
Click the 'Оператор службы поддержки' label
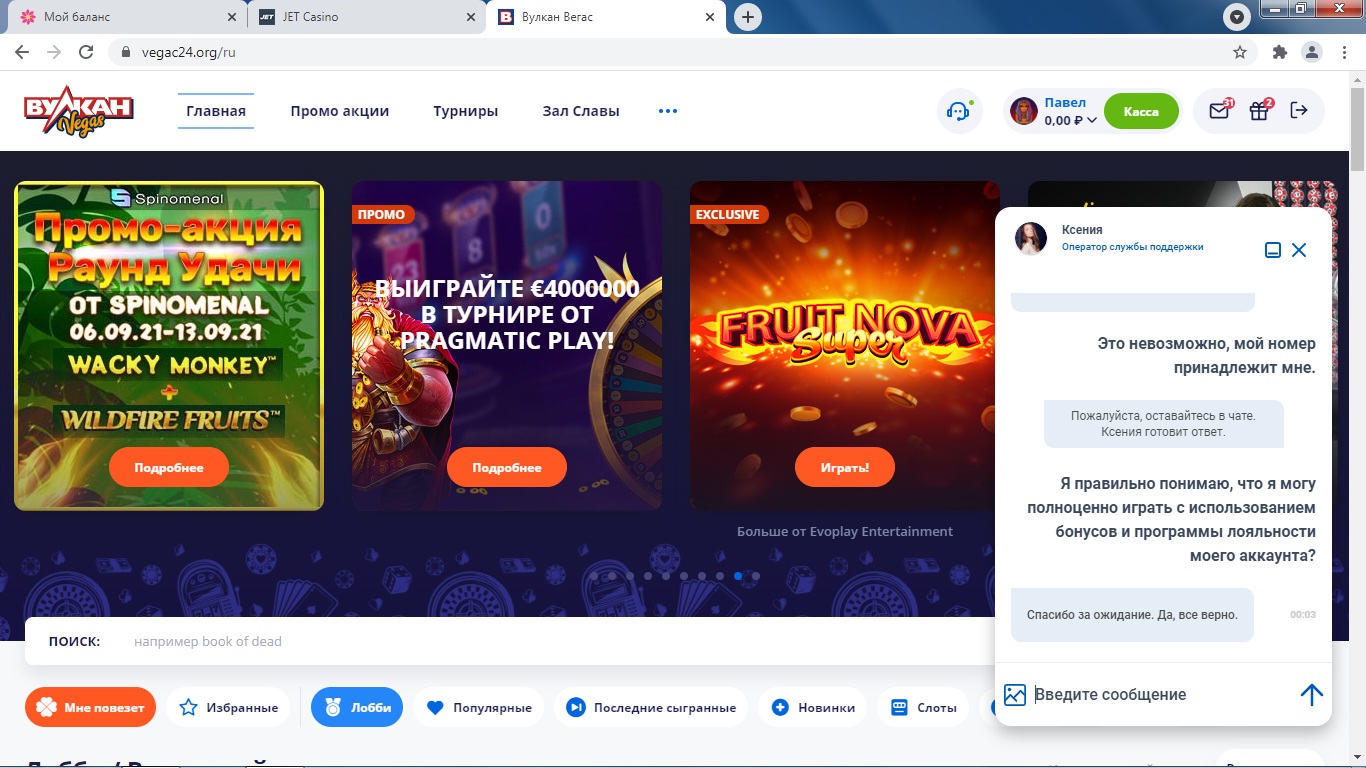coord(1132,247)
